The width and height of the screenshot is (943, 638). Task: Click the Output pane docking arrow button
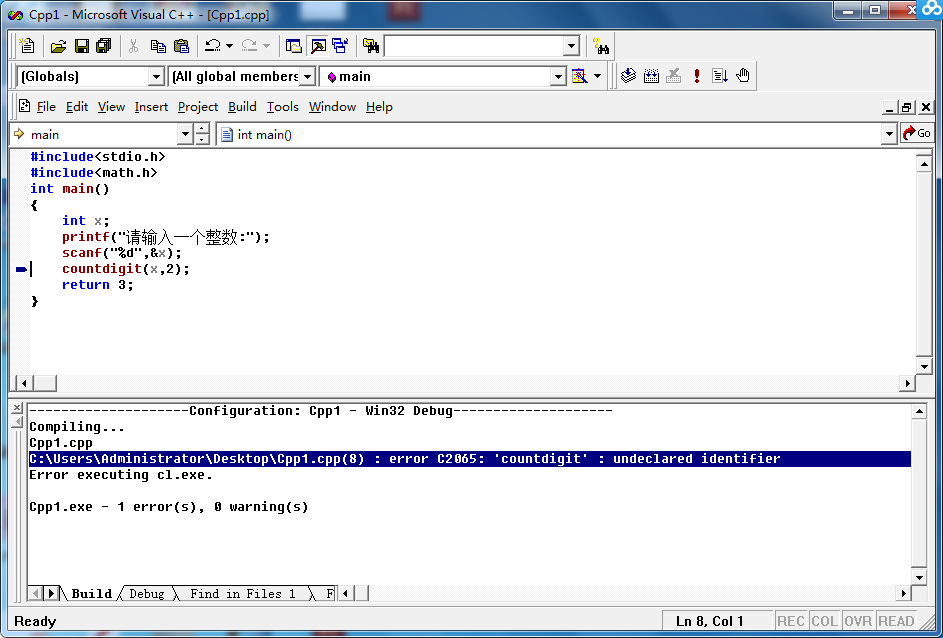tap(17, 420)
